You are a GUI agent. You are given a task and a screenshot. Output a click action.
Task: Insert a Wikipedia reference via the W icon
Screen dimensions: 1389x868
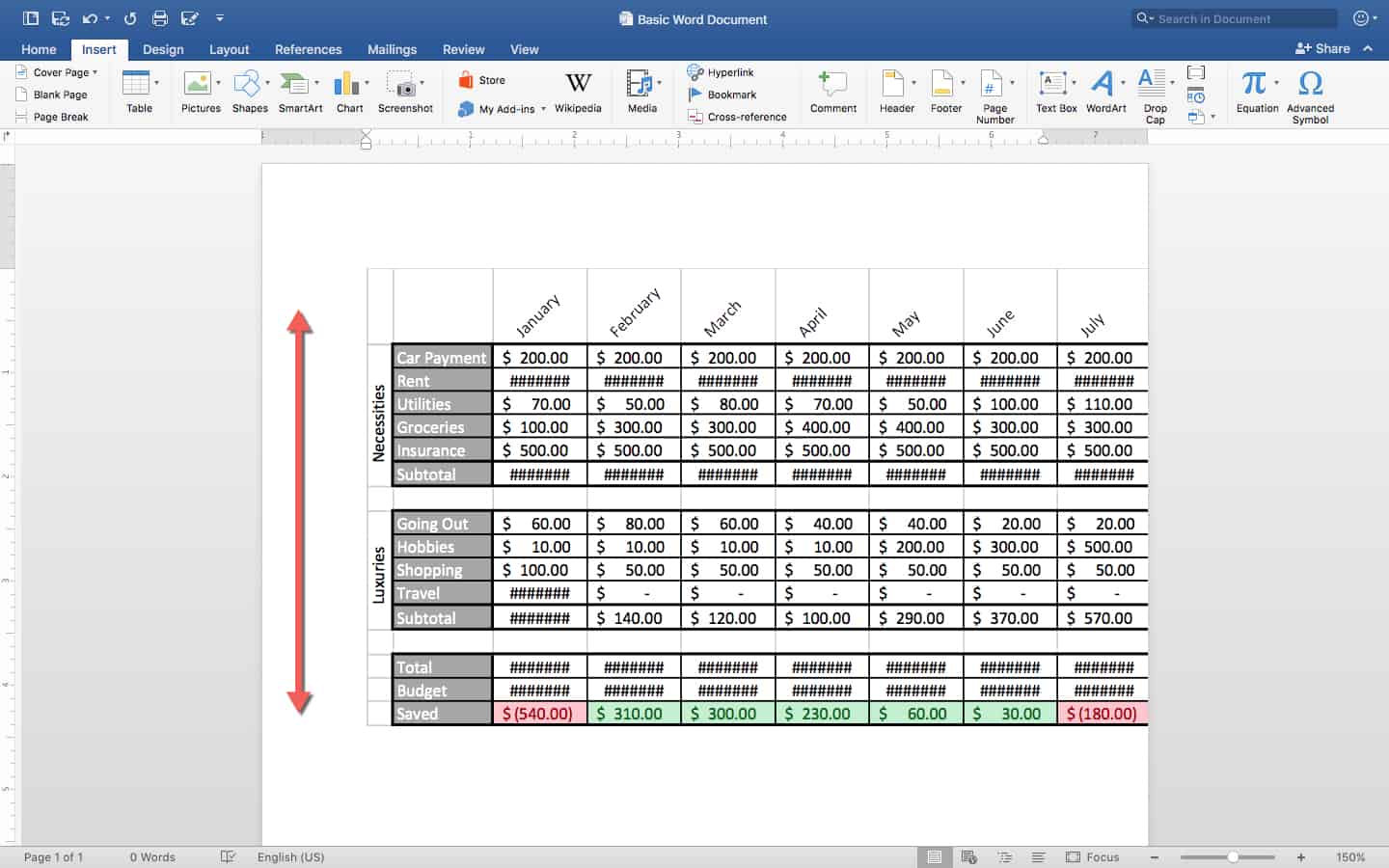[578, 84]
